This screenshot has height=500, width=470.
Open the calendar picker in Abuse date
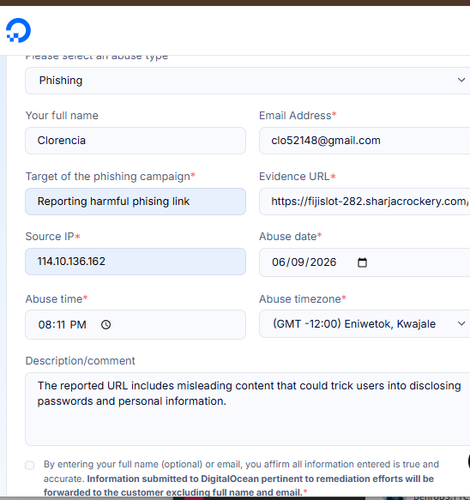click(x=362, y=263)
